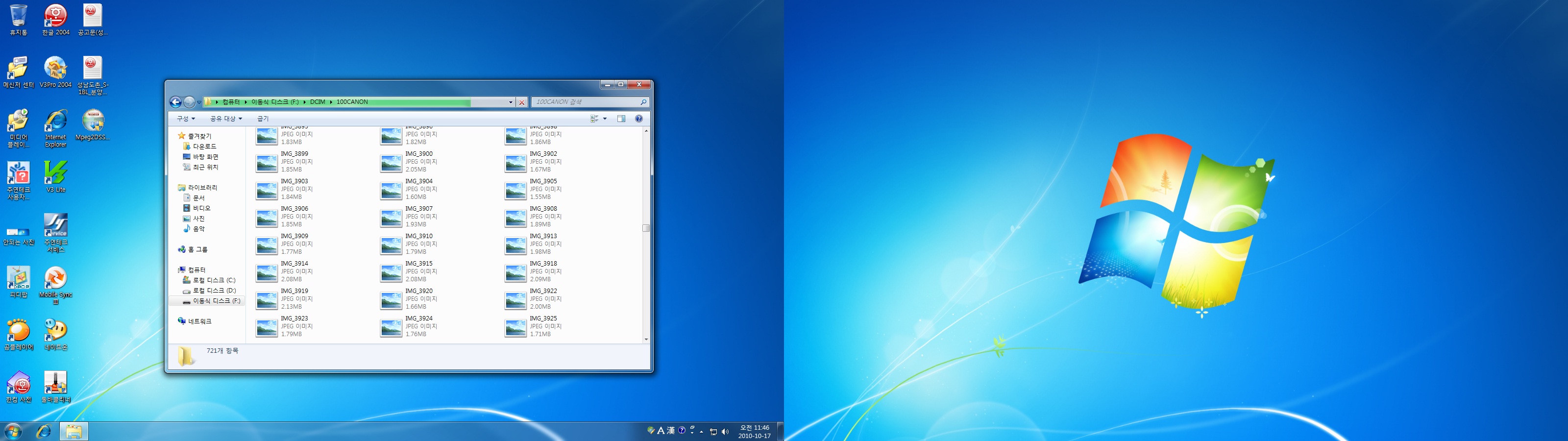The height and width of the screenshot is (441, 1568).
Task: Launch Internet Explorer from the taskbar
Action: [x=44, y=431]
